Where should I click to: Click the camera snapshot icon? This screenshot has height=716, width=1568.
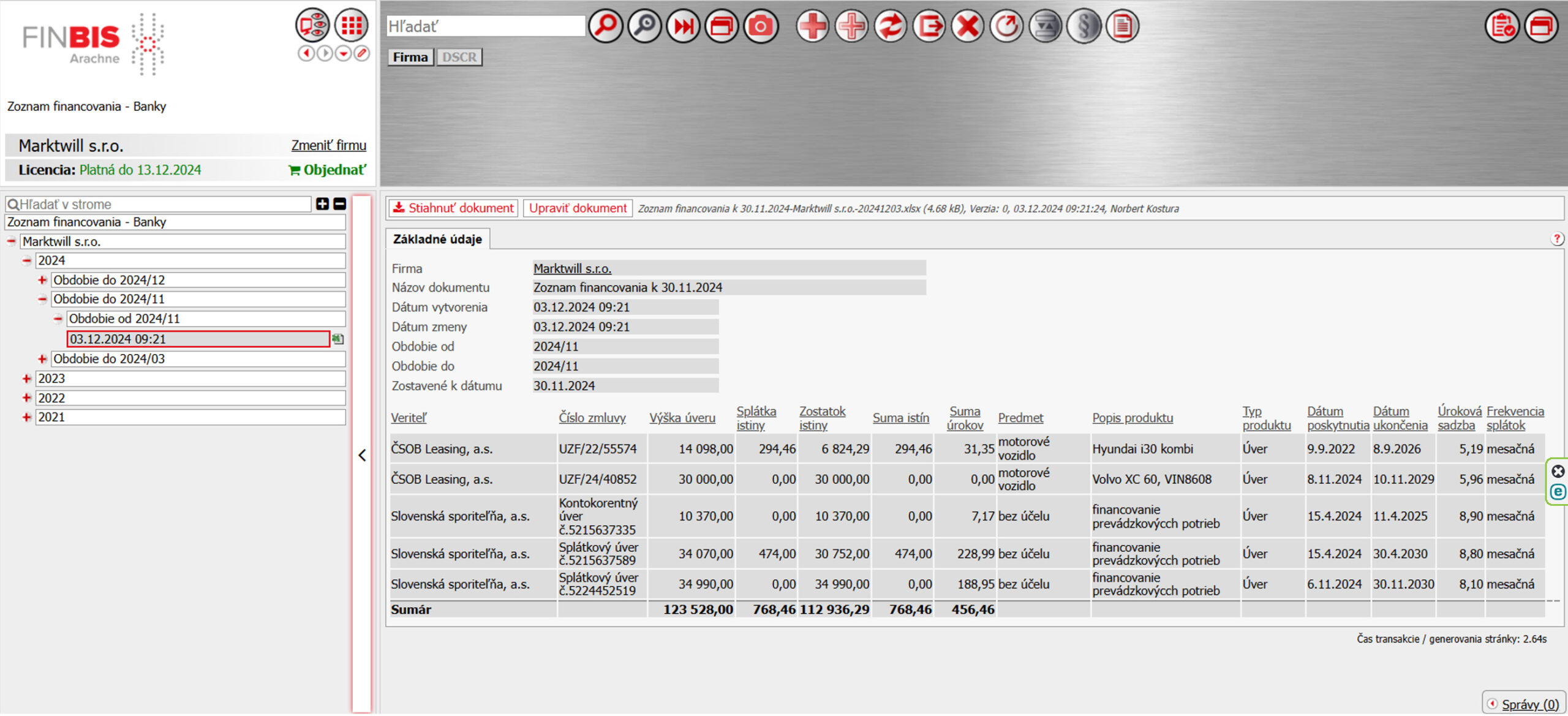click(761, 26)
